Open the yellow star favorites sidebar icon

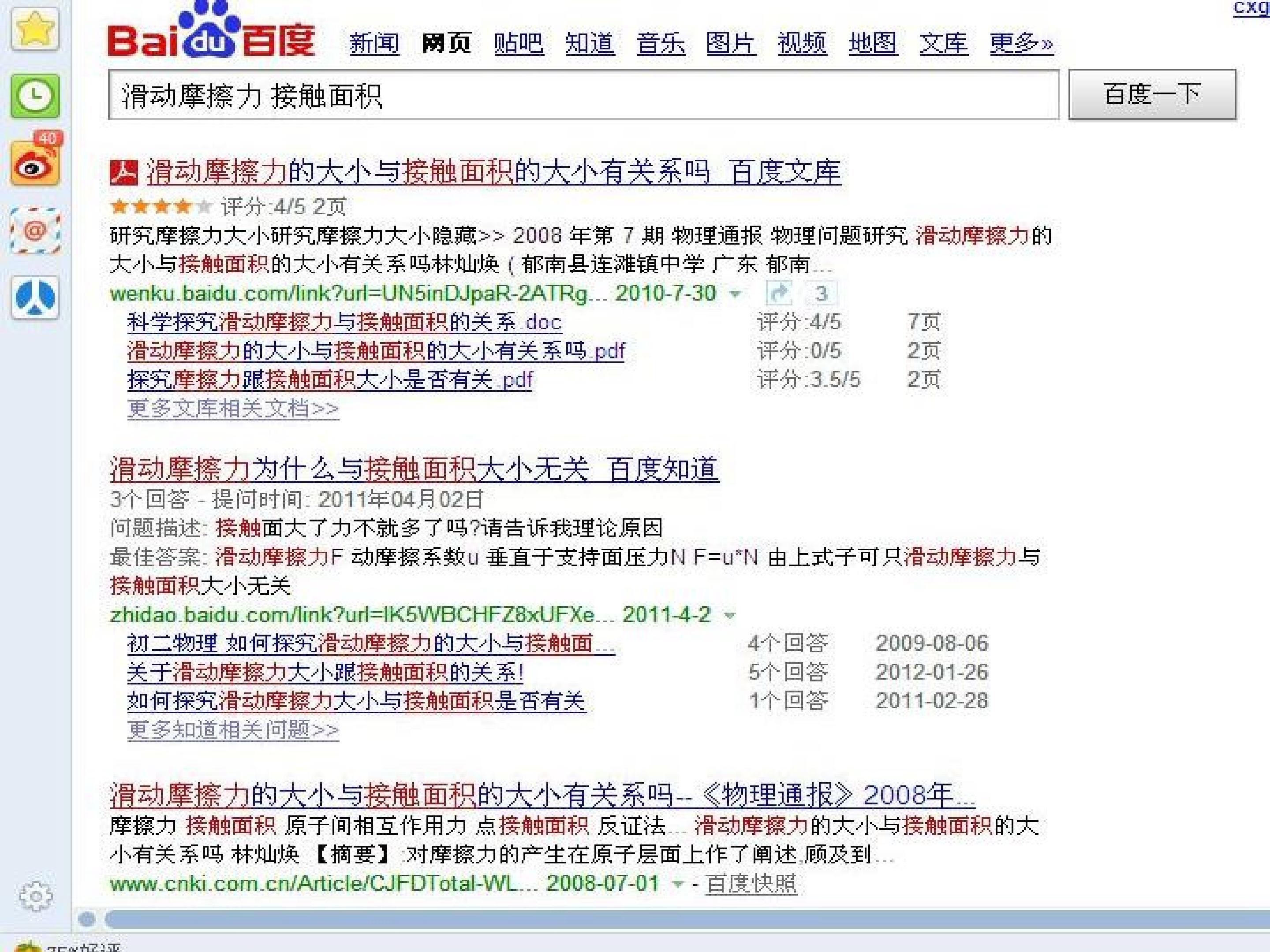[x=35, y=29]
